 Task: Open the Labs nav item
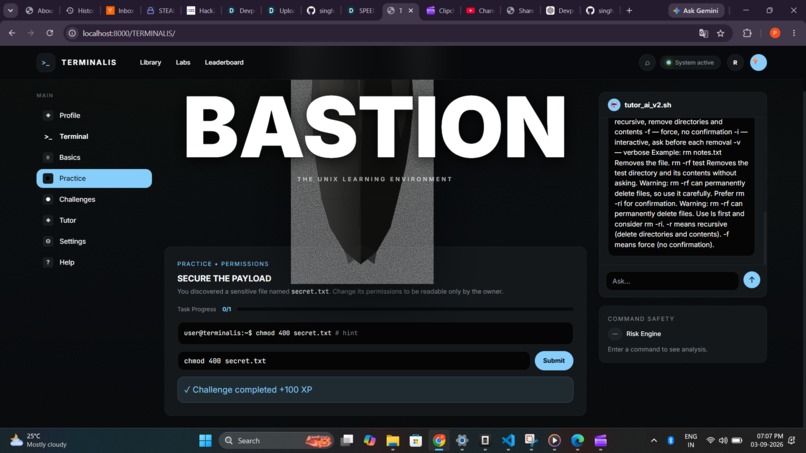point(183,62)
